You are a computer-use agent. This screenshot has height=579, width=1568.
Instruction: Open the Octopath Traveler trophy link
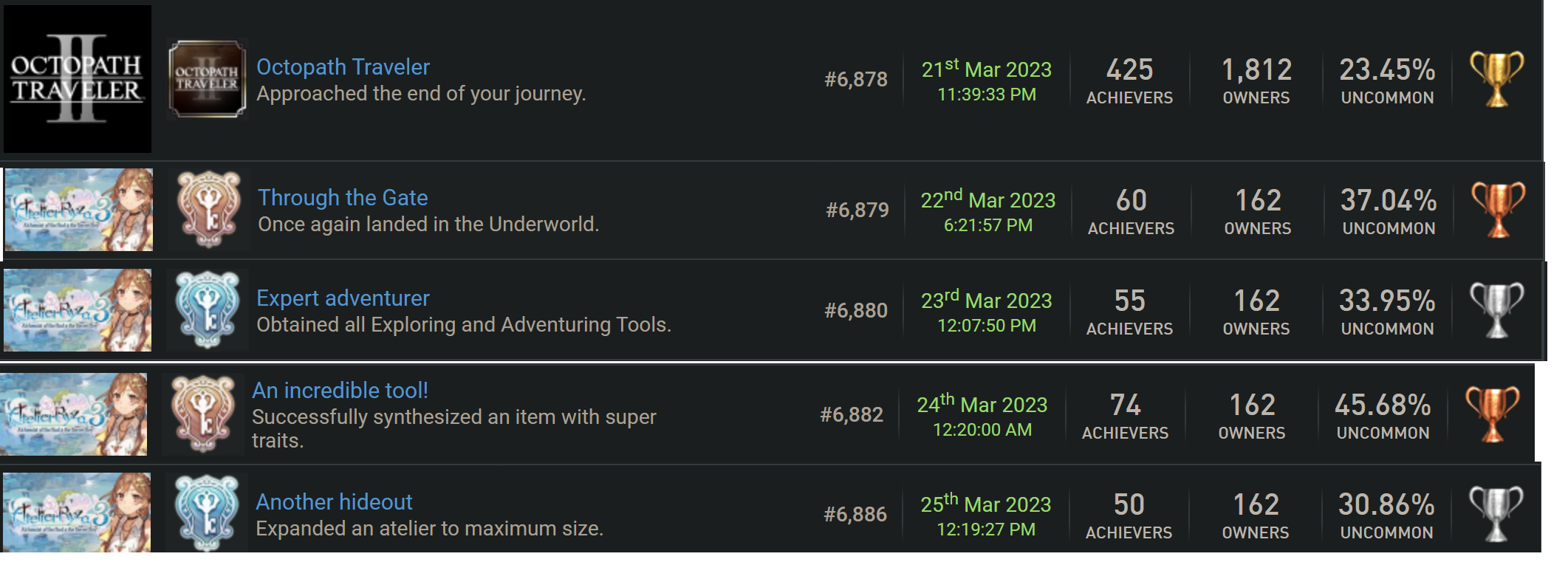343,67
